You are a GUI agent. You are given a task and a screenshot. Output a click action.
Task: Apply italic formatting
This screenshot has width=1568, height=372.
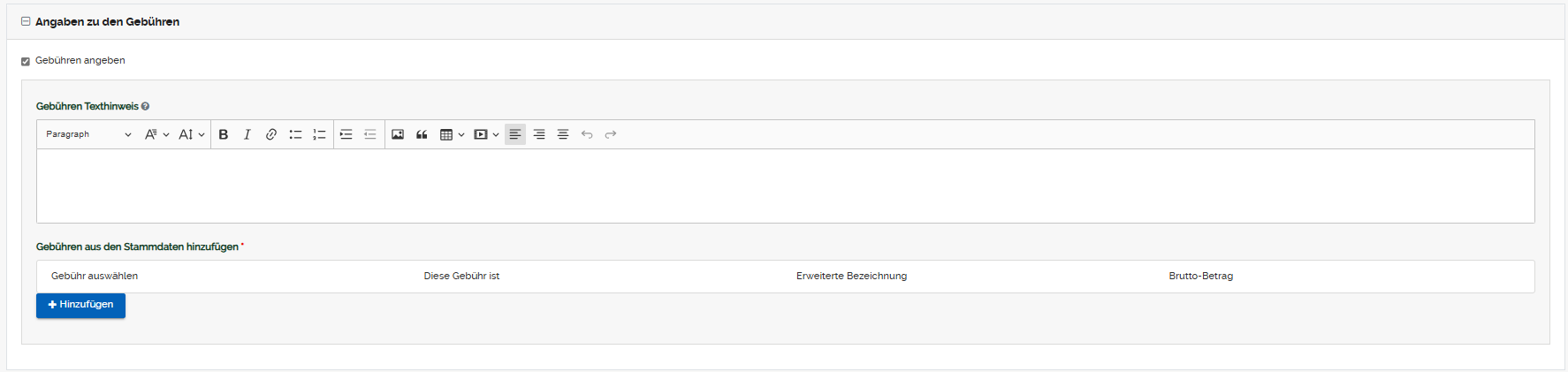coord(247,134)
